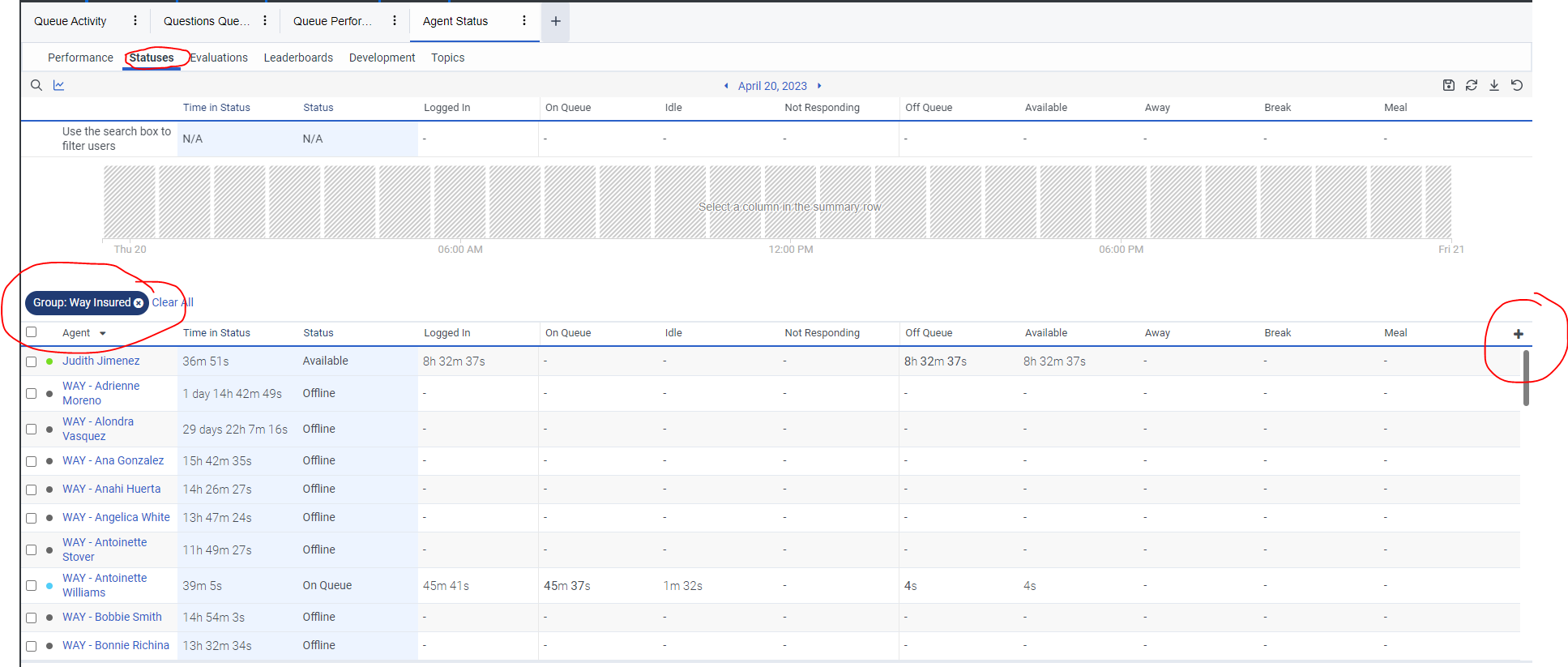Select all agents with header checkbox
This screenshot has width=1568, height=667.
pos(32,332)
